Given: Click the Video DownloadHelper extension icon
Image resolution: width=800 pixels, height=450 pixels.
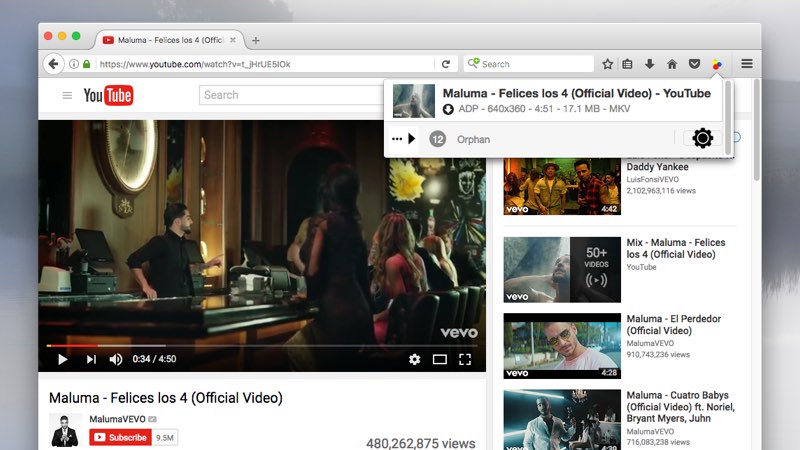Looking at the screenshot, I should click(716, 64).
